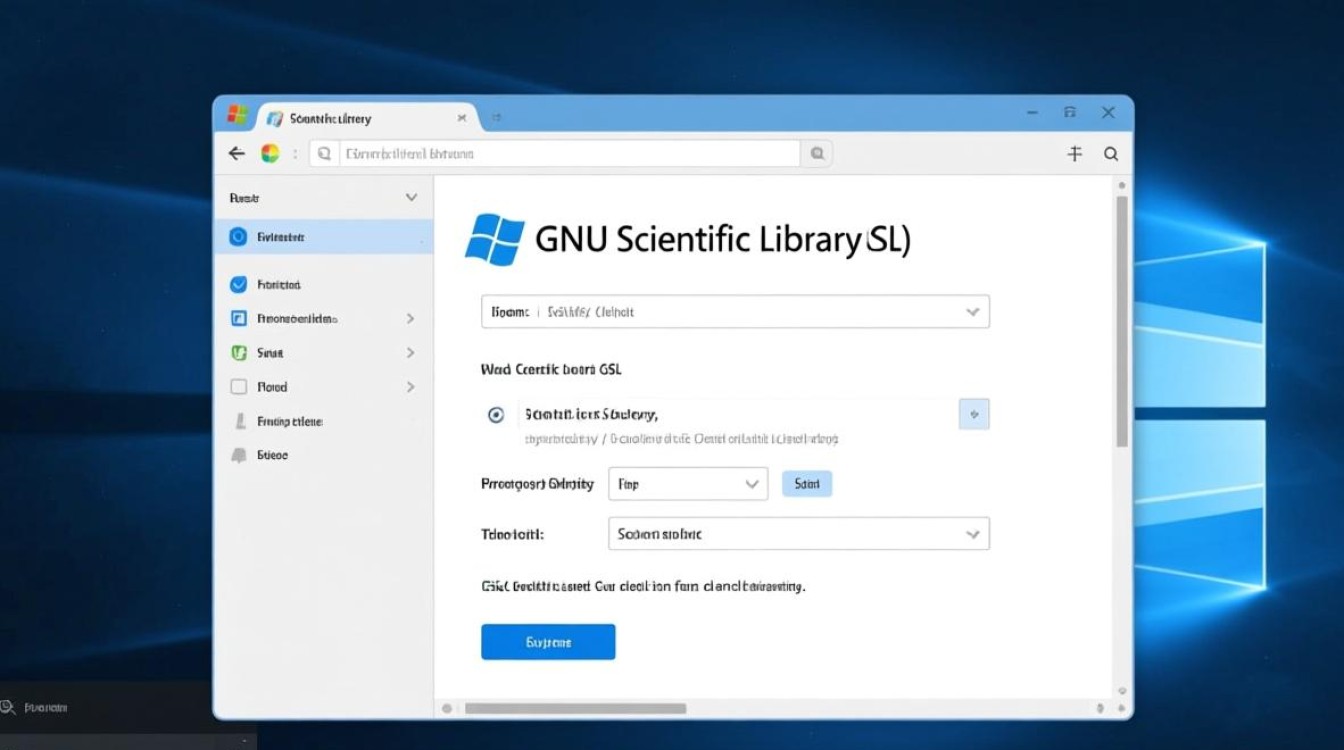Click the Windows logo in the title bar corner
This screenshot has height=750, width=1344.
pyautogui.click(x=237, y=114)
